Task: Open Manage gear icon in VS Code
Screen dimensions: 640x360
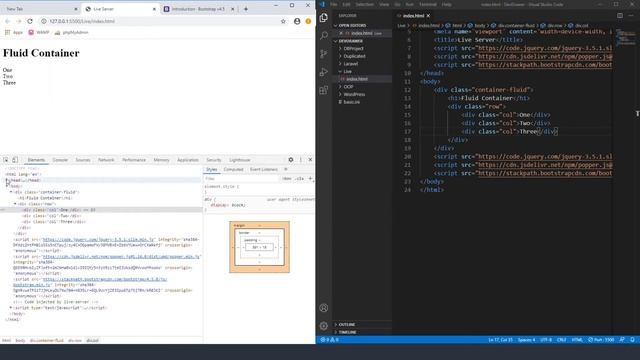Action: click(324, 326)
